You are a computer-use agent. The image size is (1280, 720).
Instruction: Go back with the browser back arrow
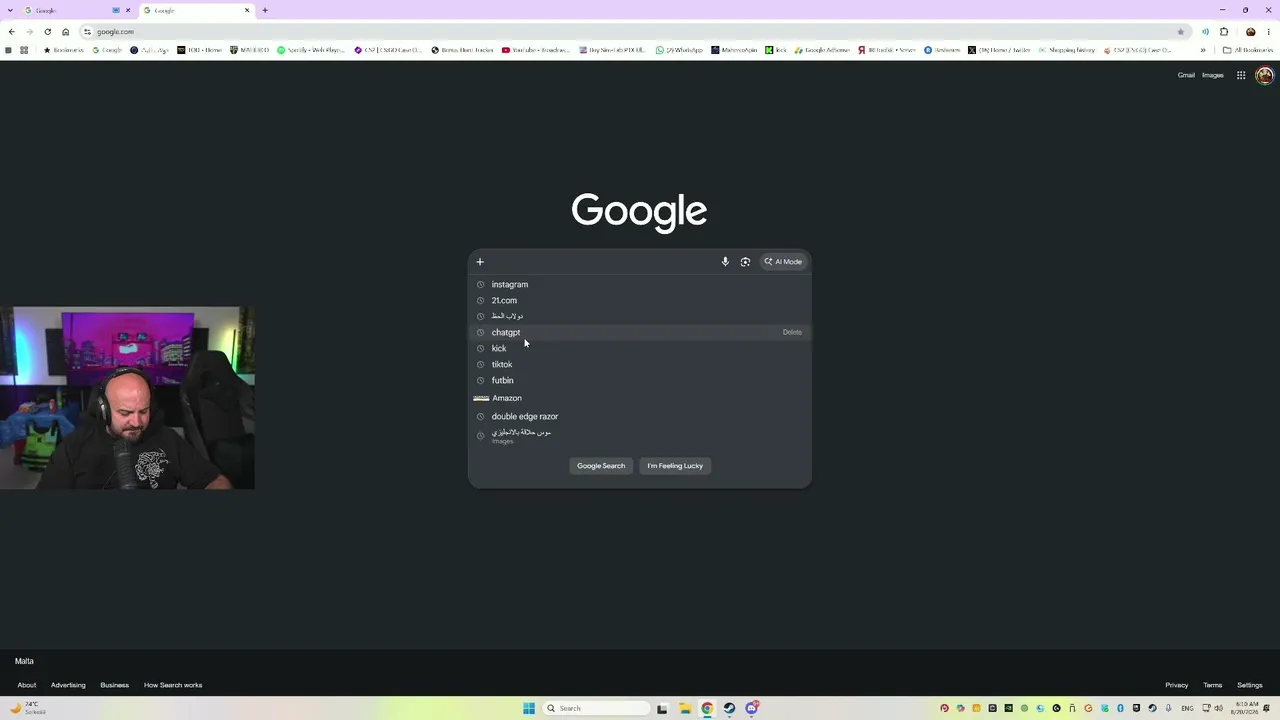coord(11,32)
